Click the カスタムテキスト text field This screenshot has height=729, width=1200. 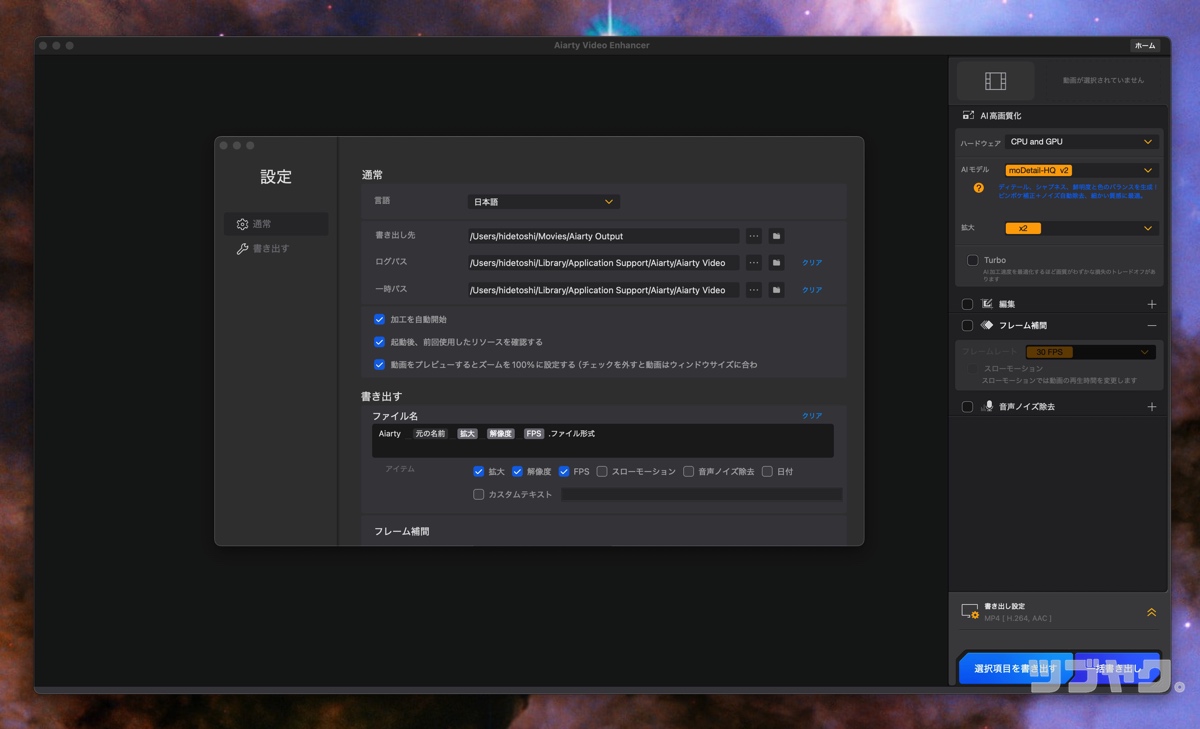coord(701,494)
